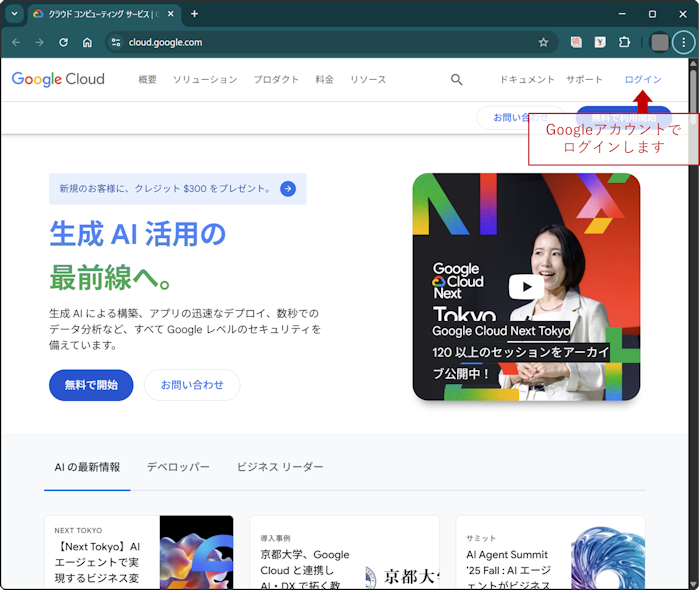The width and height of the screenshot is (700, 590).
Task: Switch to the デベロッパー tab
Action: (x=178, y=467)
